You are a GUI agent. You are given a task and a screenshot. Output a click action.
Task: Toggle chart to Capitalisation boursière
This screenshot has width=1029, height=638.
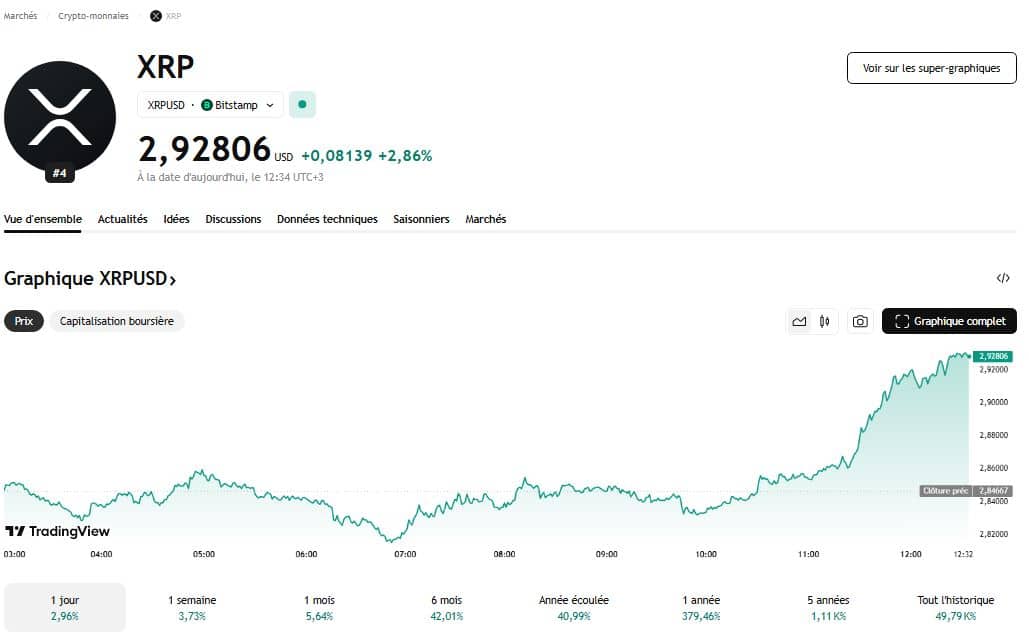click(x=117, y=321)
